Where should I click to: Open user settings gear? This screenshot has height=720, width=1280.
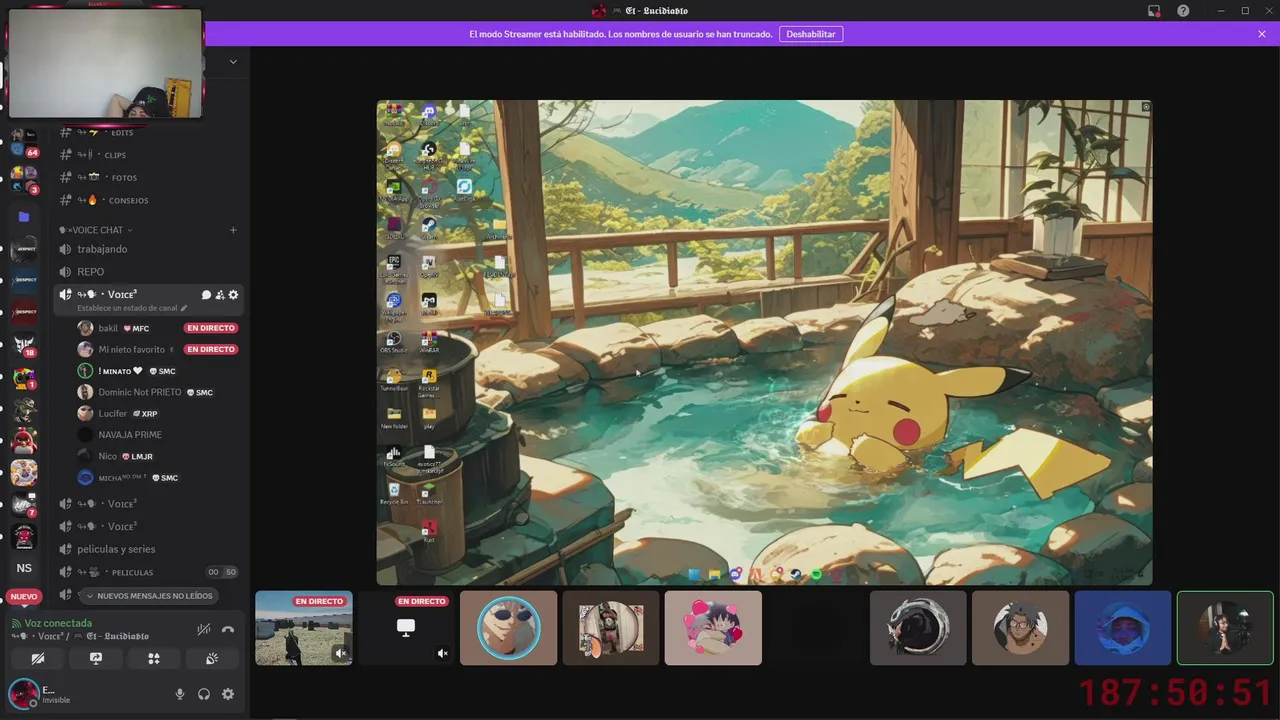tap(228, 694)
